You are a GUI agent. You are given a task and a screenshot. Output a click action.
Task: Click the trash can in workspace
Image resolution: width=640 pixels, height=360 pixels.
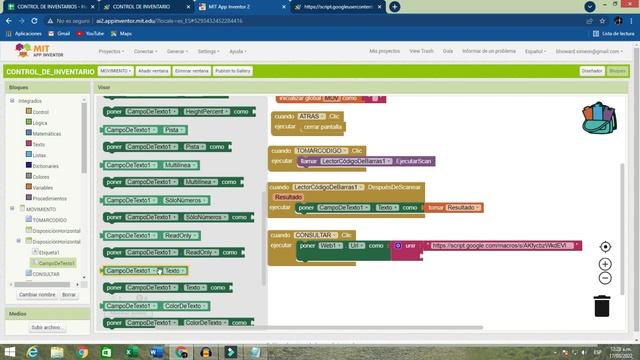point(602,306)
